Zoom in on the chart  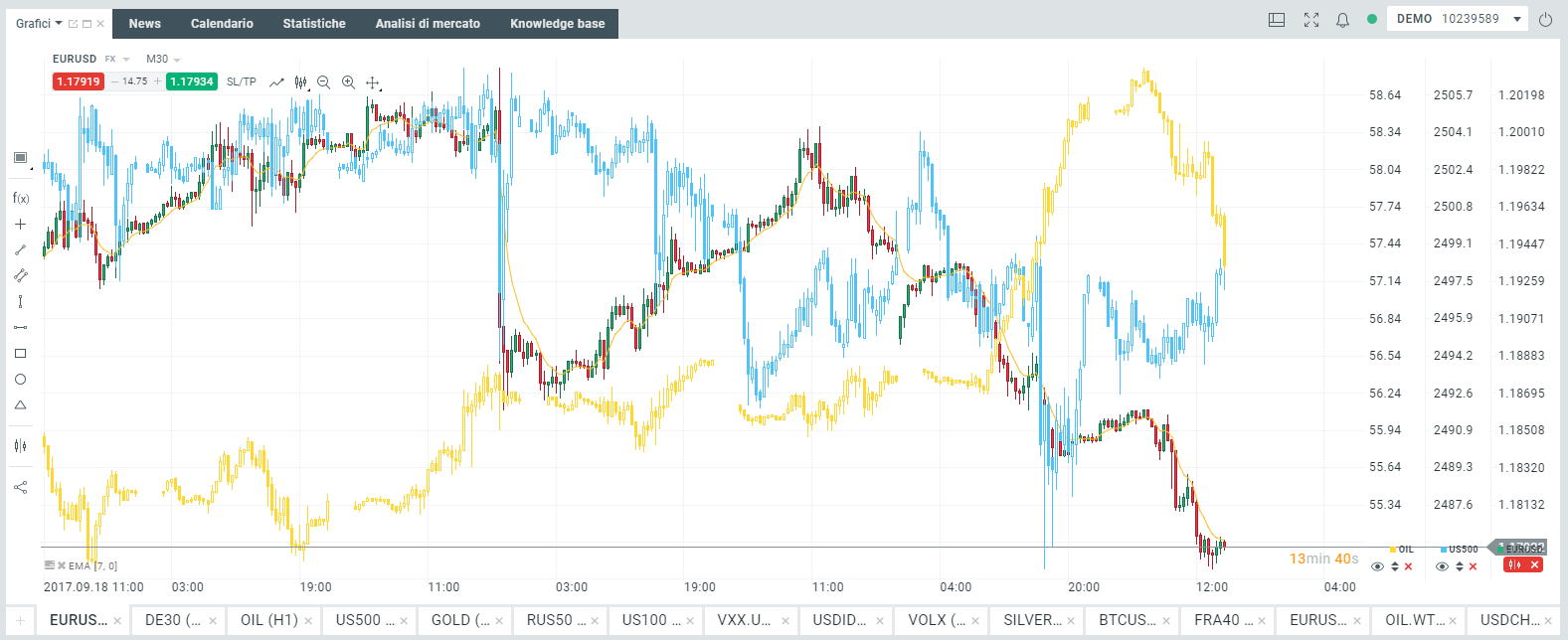point(348,82)
